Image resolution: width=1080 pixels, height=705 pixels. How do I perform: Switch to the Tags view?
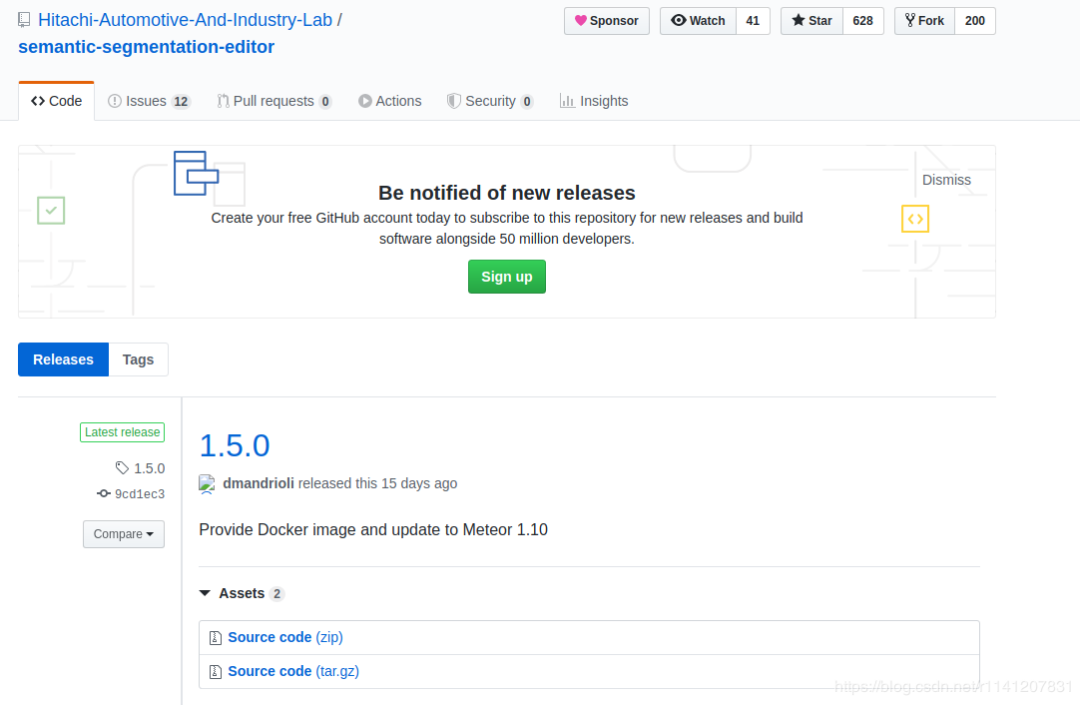click(138, 359)
